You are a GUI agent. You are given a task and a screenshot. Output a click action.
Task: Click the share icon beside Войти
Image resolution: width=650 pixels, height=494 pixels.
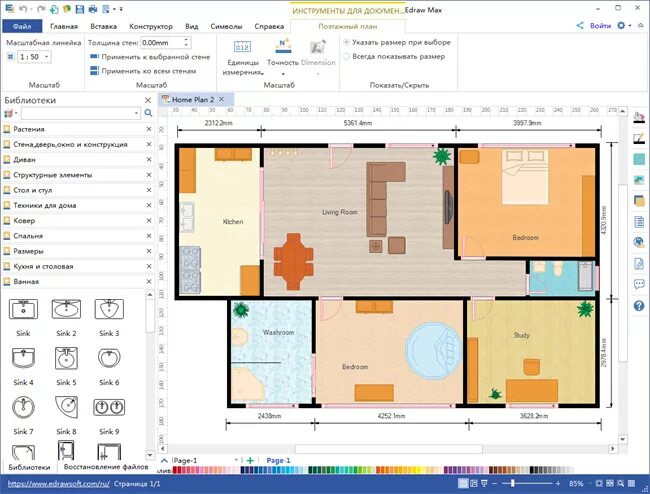click(580, 25)
